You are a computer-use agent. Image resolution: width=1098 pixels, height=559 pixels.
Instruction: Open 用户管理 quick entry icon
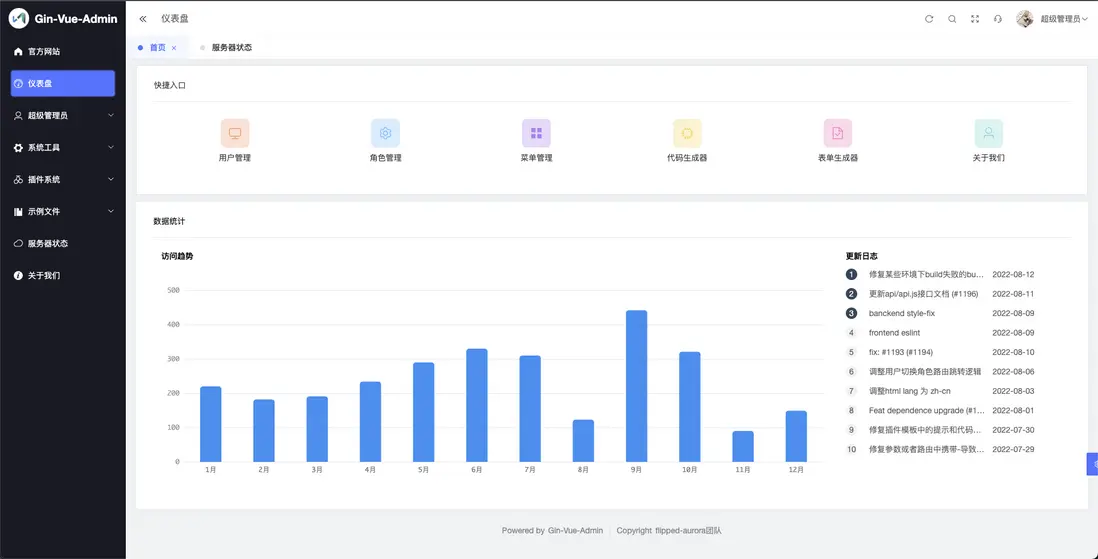tap(235, 133)
